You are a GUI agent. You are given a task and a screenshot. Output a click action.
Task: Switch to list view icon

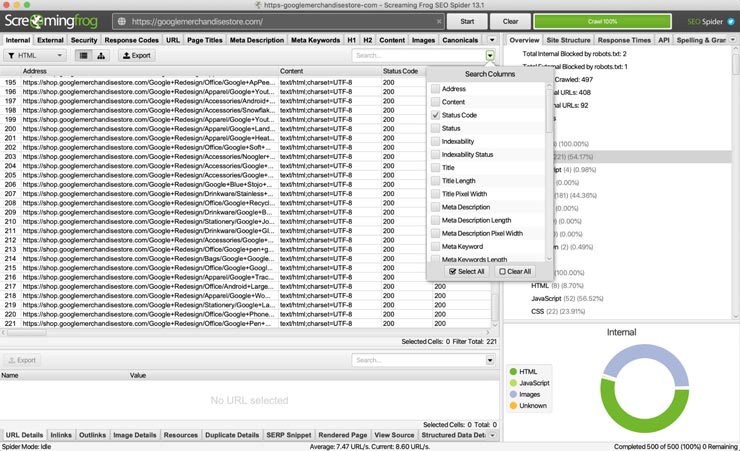click(x=84, y=56)
